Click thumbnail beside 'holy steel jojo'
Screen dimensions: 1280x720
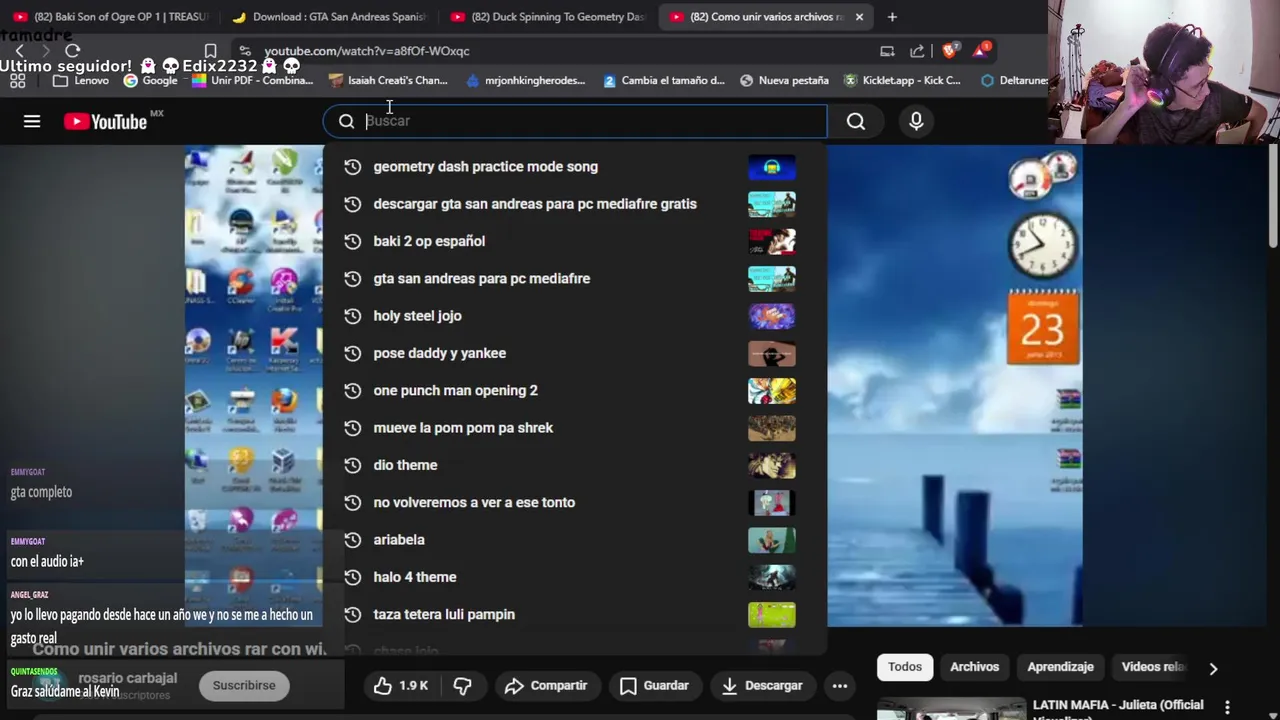click(x=772, y=316)
